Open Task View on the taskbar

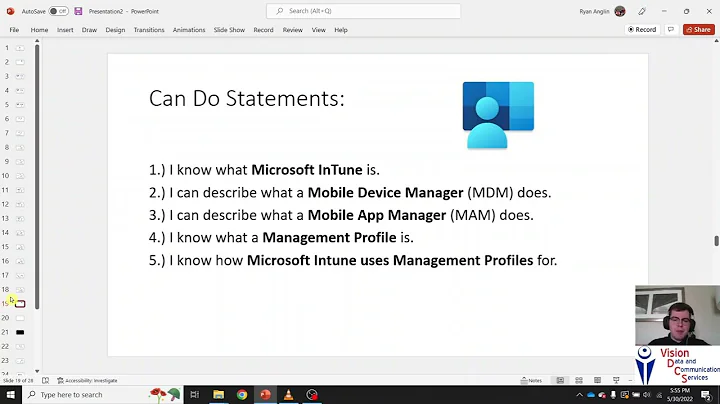click(x=195, y=395)
